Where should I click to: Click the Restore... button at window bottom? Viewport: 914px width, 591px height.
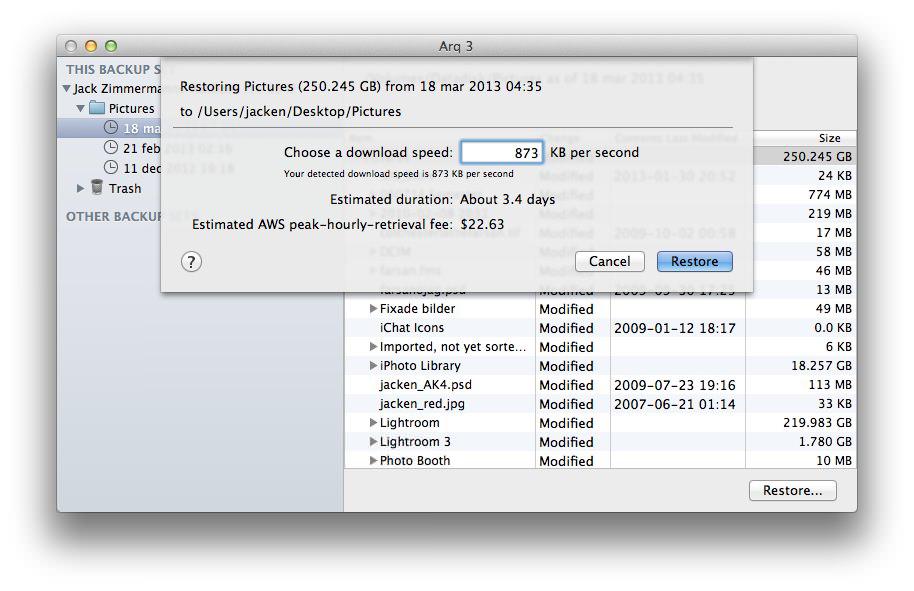(x=792, y=491)
